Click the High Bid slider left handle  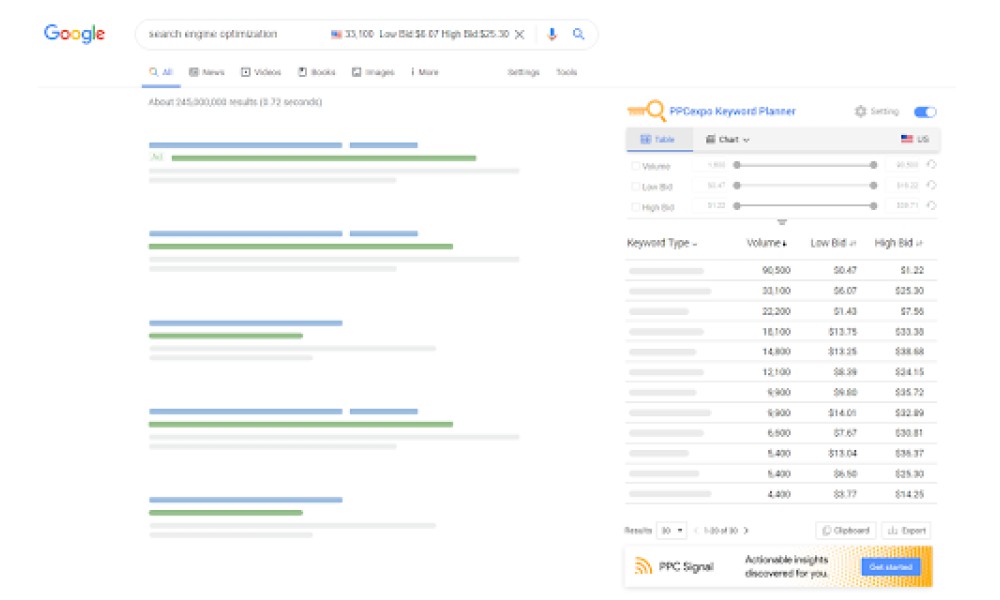click(x=737, y=206)
